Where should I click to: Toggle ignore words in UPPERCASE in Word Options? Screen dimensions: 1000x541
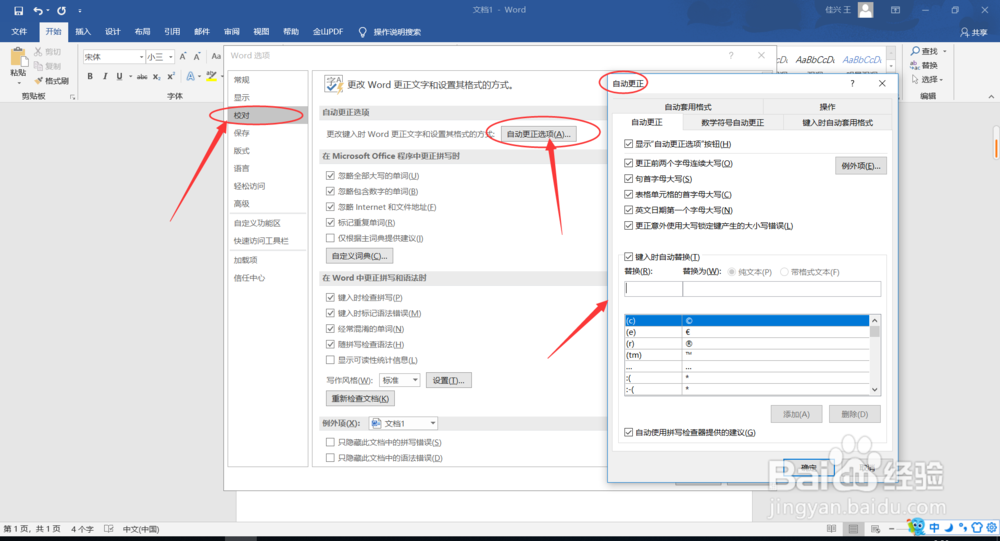click(330, 175)
